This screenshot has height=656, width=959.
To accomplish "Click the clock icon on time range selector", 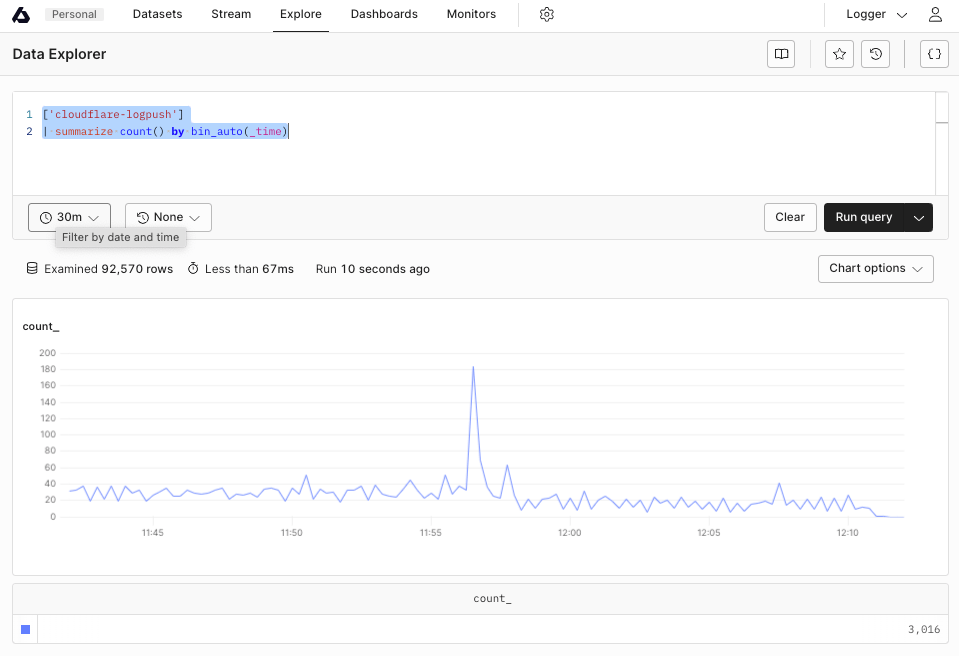I will 44,217.
